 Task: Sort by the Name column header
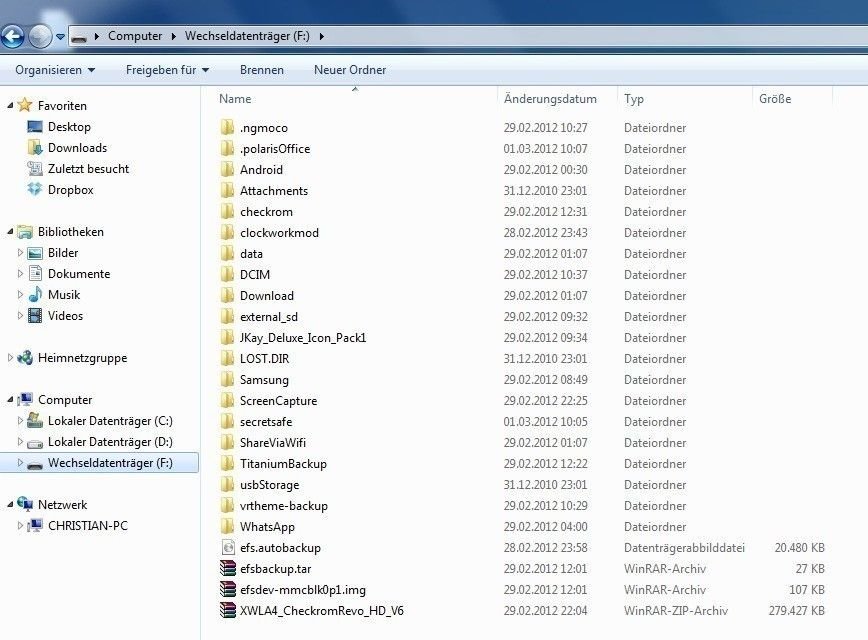pyautogui.click(x=235, y=99)
